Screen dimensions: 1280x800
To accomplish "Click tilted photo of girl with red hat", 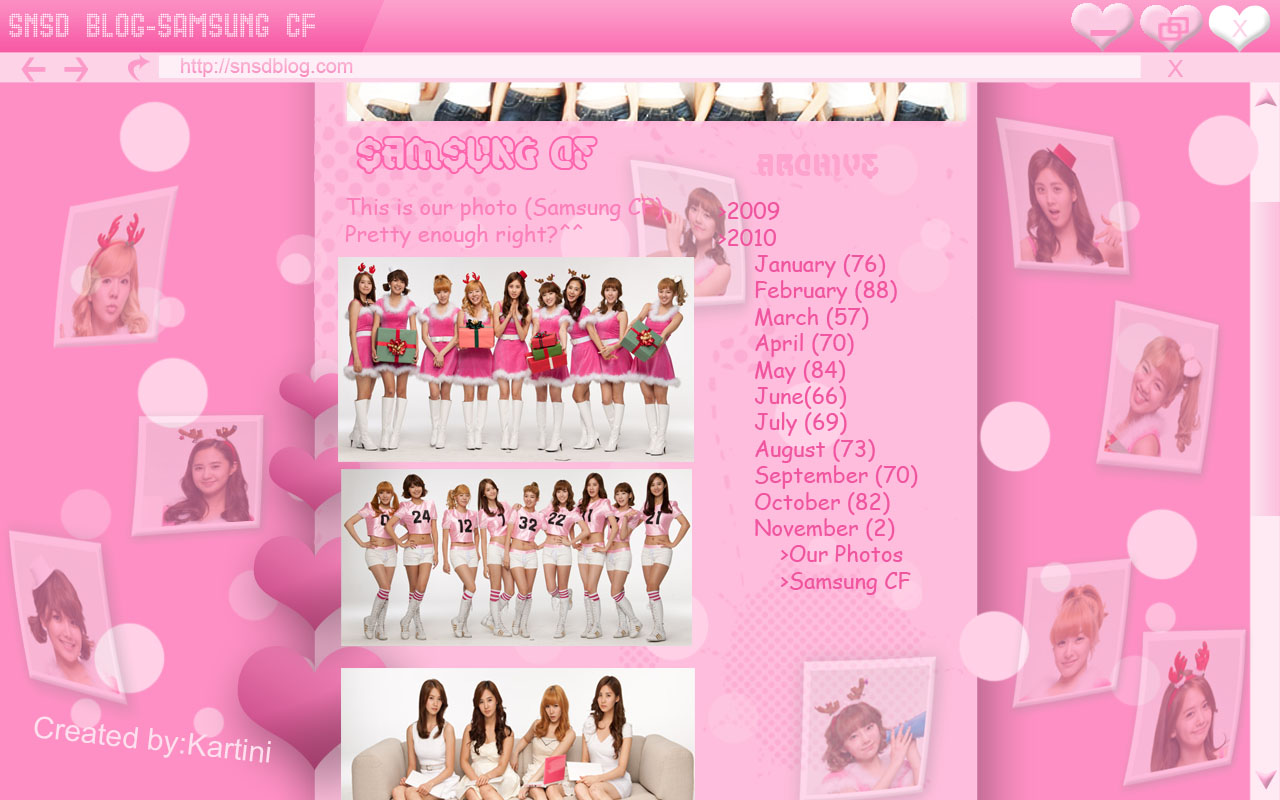I will point(1063,195).
